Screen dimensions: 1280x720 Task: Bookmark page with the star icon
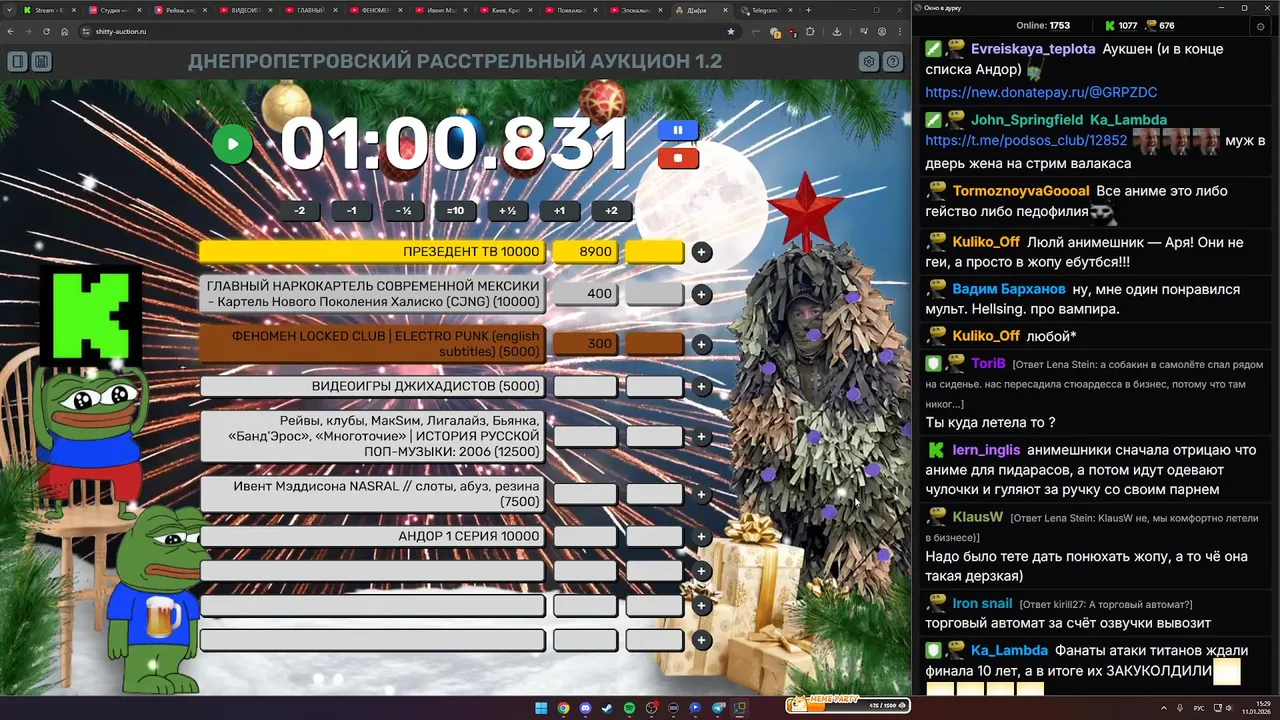731,31
